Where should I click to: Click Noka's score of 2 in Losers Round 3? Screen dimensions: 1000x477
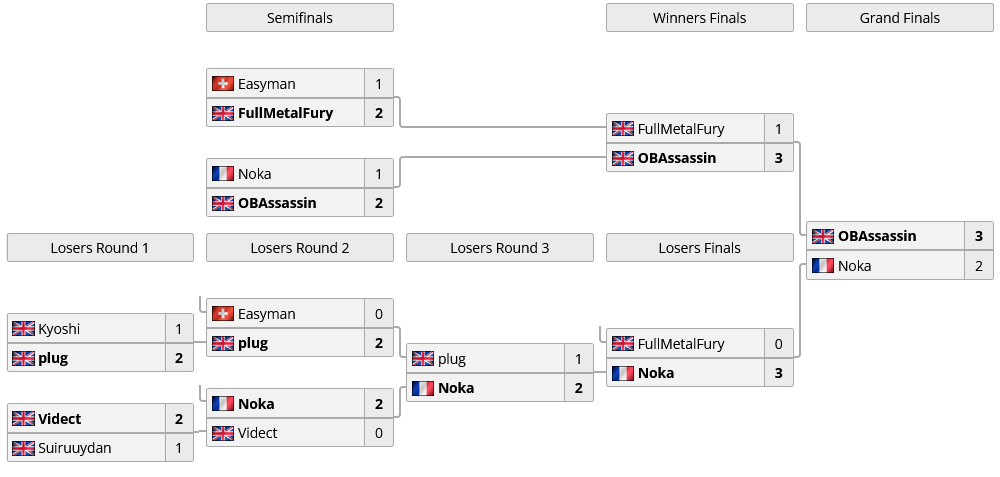[579, 388]
